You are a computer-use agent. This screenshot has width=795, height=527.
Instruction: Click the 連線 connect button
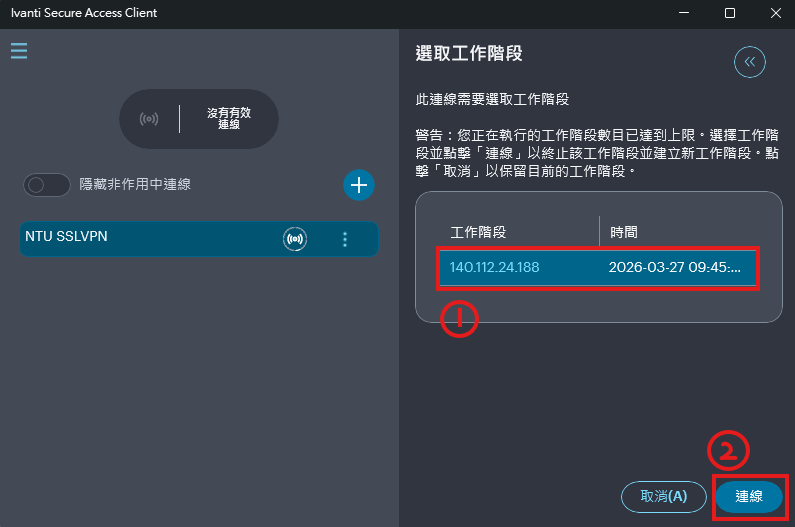coord(749,496)
